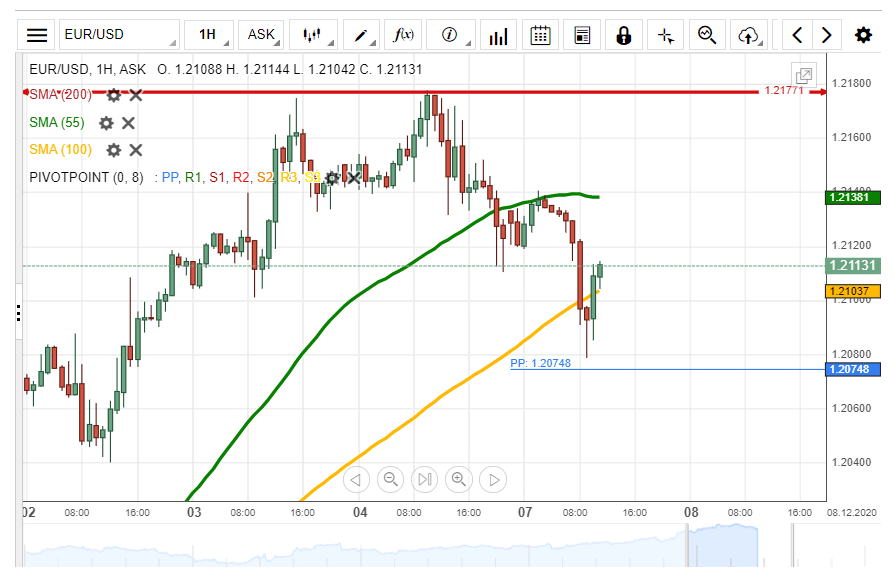Viewport: 893px width, 574px height.
Task: Click the 03 date axis label
Action: [194, 512]
